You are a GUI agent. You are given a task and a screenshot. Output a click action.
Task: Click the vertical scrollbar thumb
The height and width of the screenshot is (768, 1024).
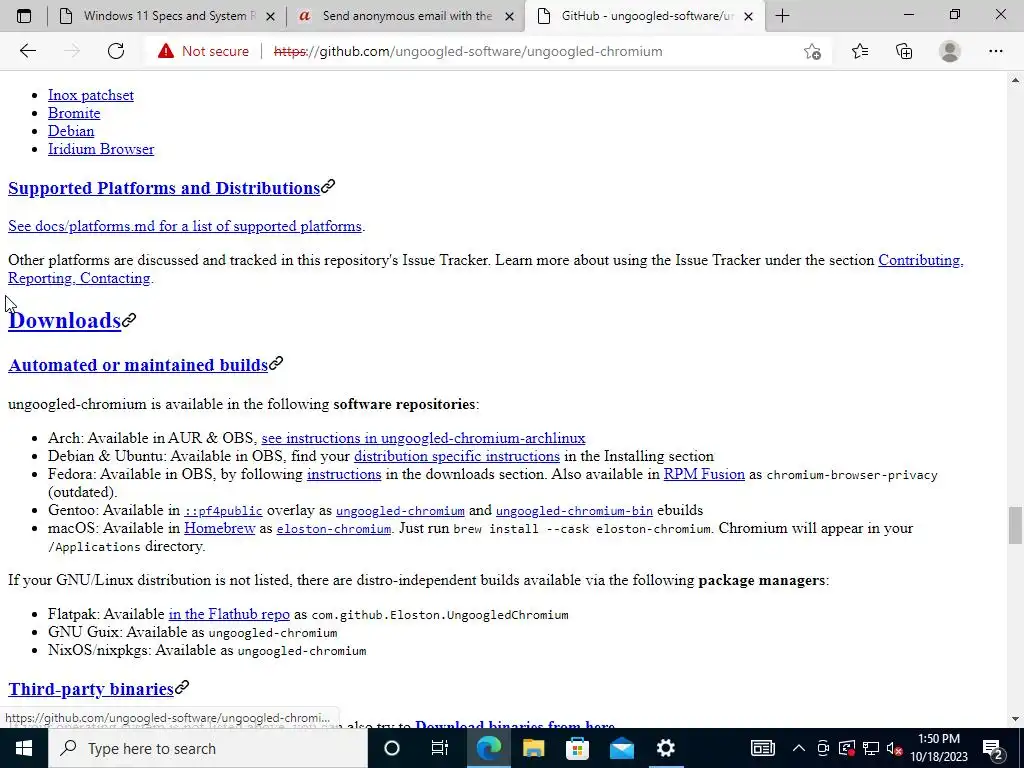pyautogui.click(x=1015, y=524)
